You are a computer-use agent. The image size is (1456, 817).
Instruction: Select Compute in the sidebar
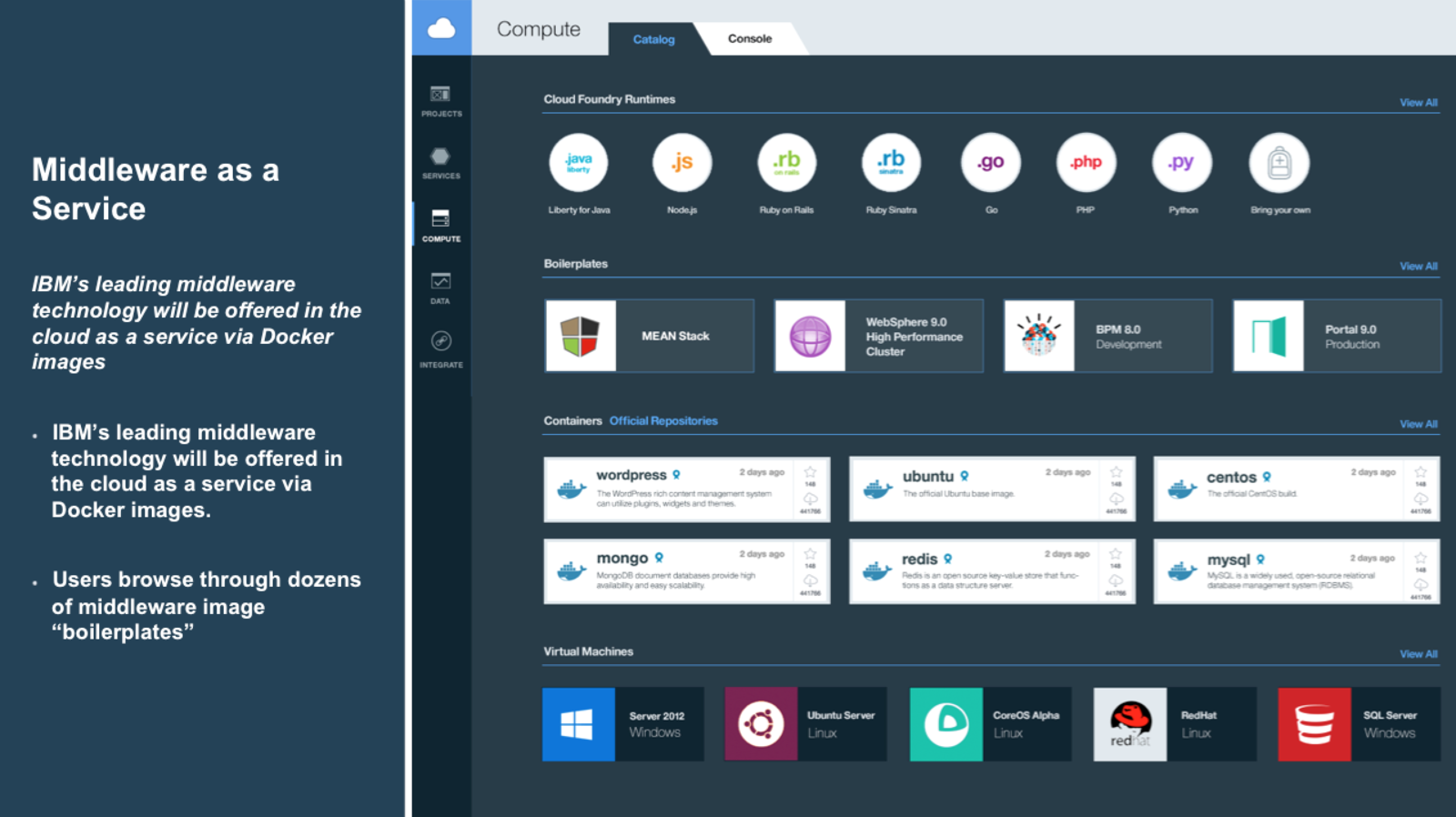441,226
